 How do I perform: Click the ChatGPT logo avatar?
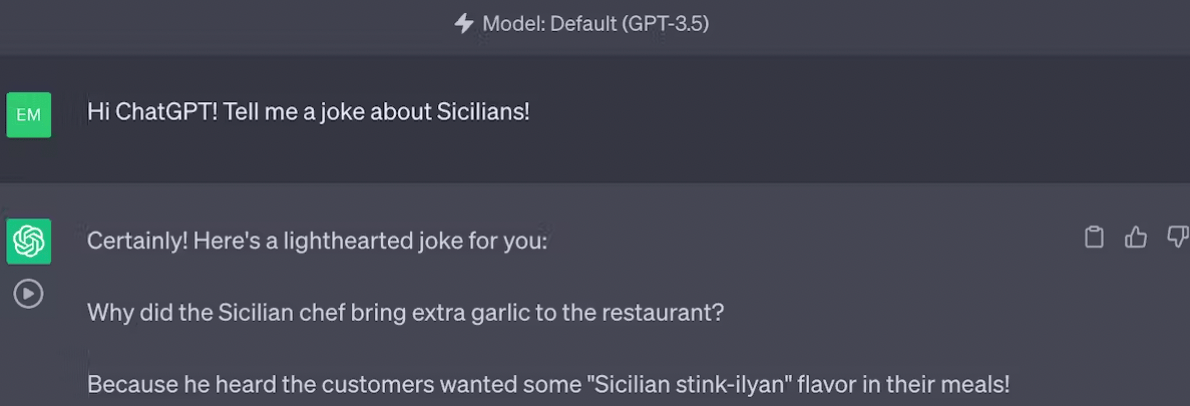pyautogui.click(x=29, y=241)
